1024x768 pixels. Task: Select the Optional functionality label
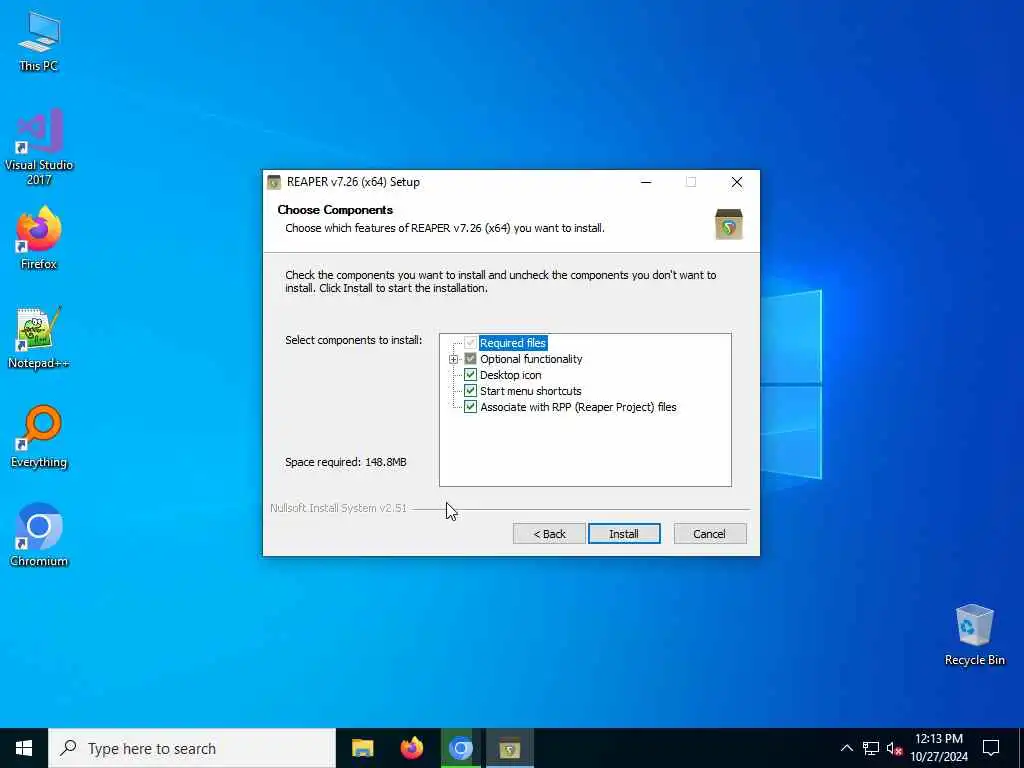(x=531, y=359)
